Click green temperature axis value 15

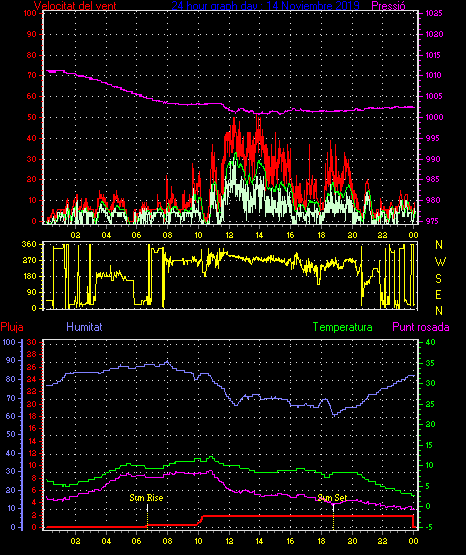(x=429, y=445)
